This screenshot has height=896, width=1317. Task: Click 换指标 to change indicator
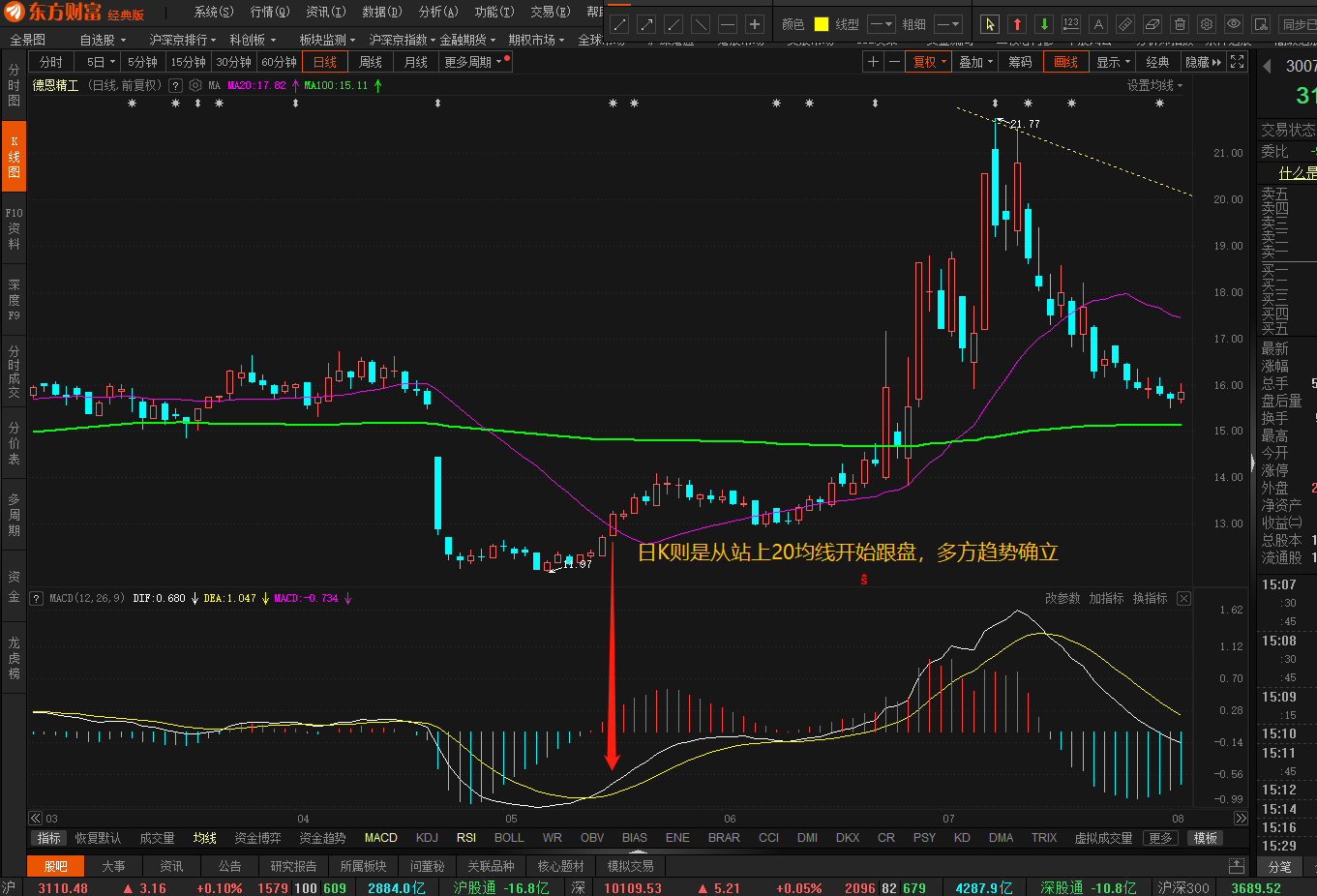(1150, 599)
